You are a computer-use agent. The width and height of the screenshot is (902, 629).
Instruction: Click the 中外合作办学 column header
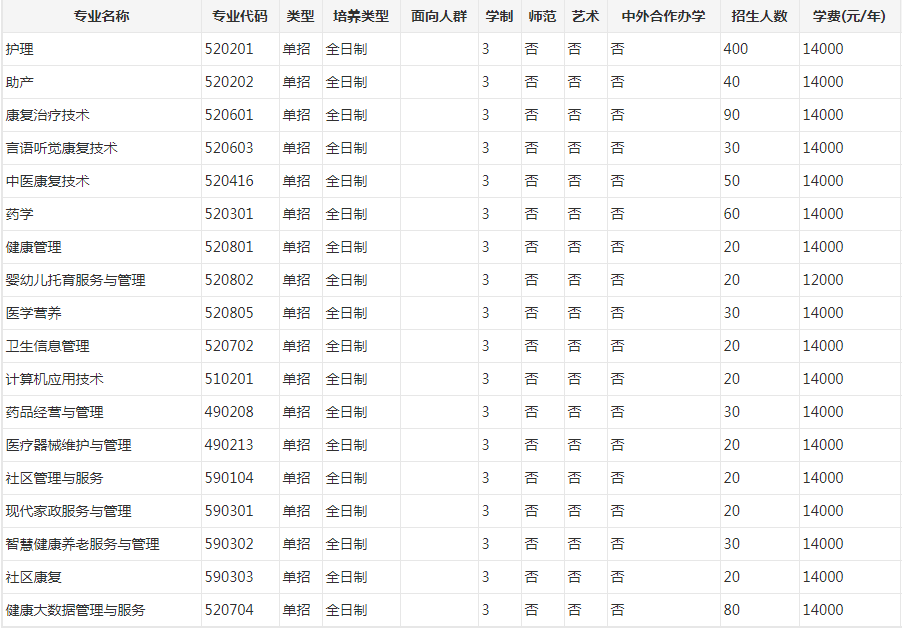point(663,16)
